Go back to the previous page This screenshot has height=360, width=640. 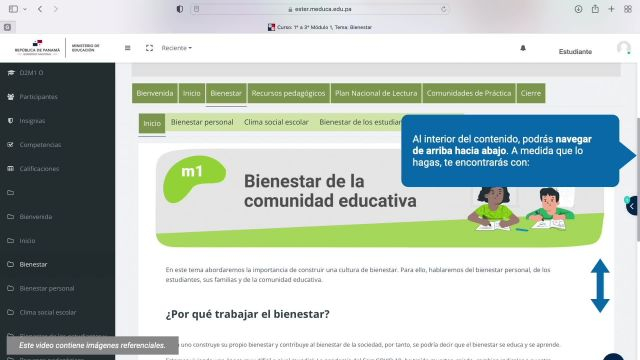[40, 9]
